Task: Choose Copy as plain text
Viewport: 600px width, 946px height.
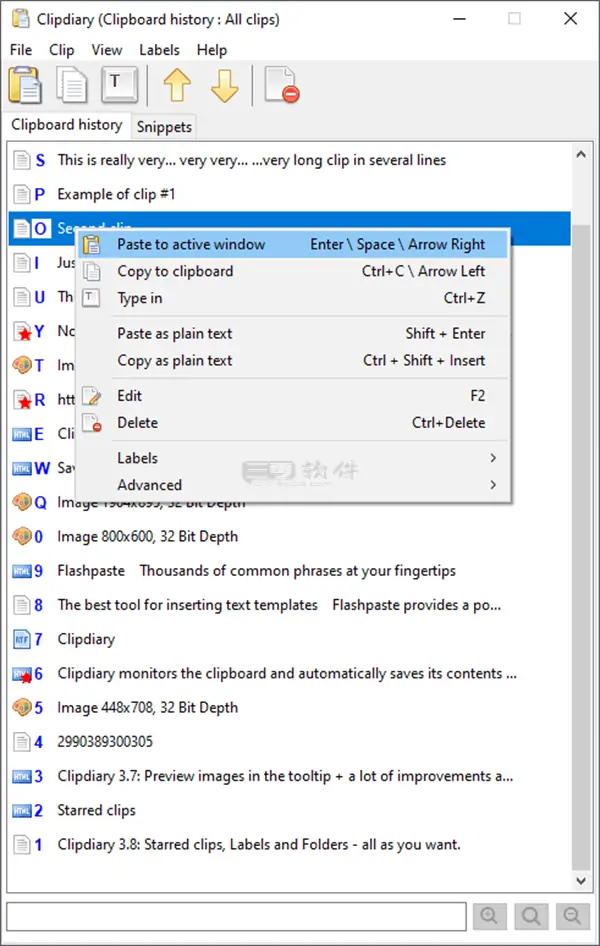Action: [x=292, y=361]
